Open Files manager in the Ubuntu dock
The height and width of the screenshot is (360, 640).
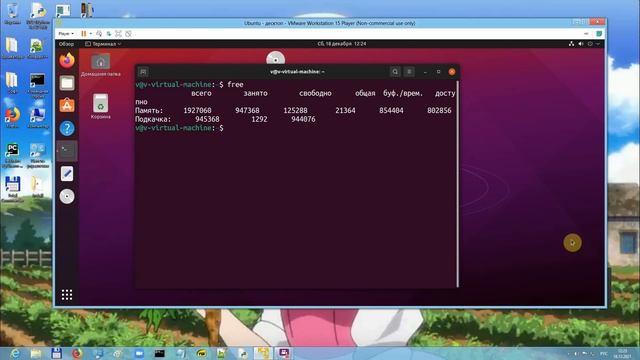pos(67,83)
